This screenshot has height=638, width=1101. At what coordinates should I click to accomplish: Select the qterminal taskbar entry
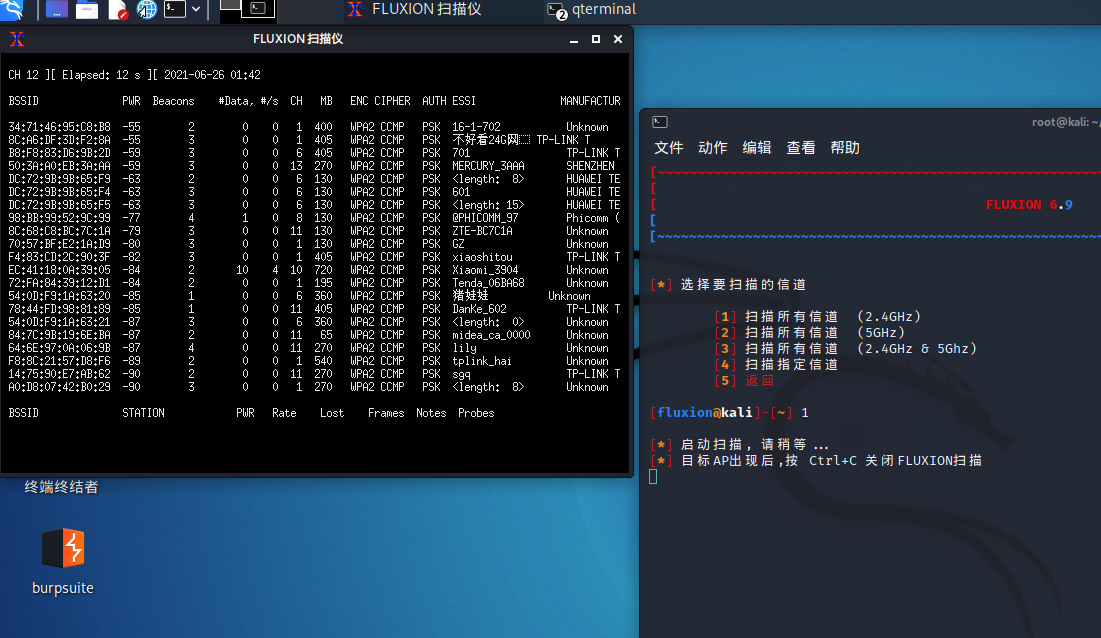pyautogui.click(x=592, y=10)
